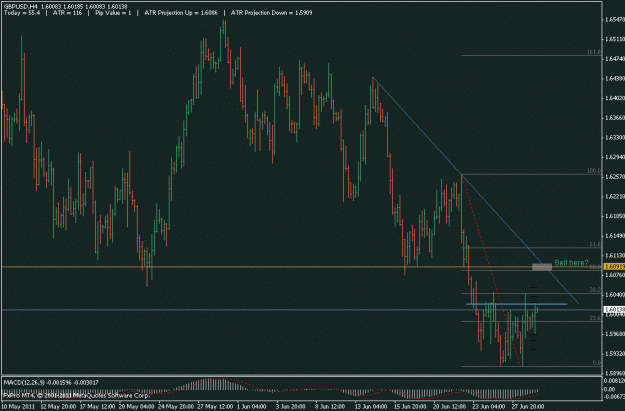
Task: Click the '27 Jun 20:00' time label
Action: (528, 407)
